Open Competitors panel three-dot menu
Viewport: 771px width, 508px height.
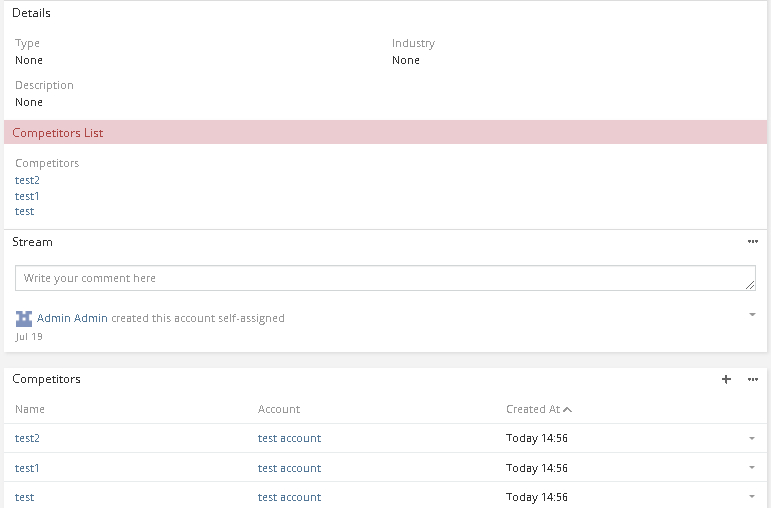click(753, 380)
